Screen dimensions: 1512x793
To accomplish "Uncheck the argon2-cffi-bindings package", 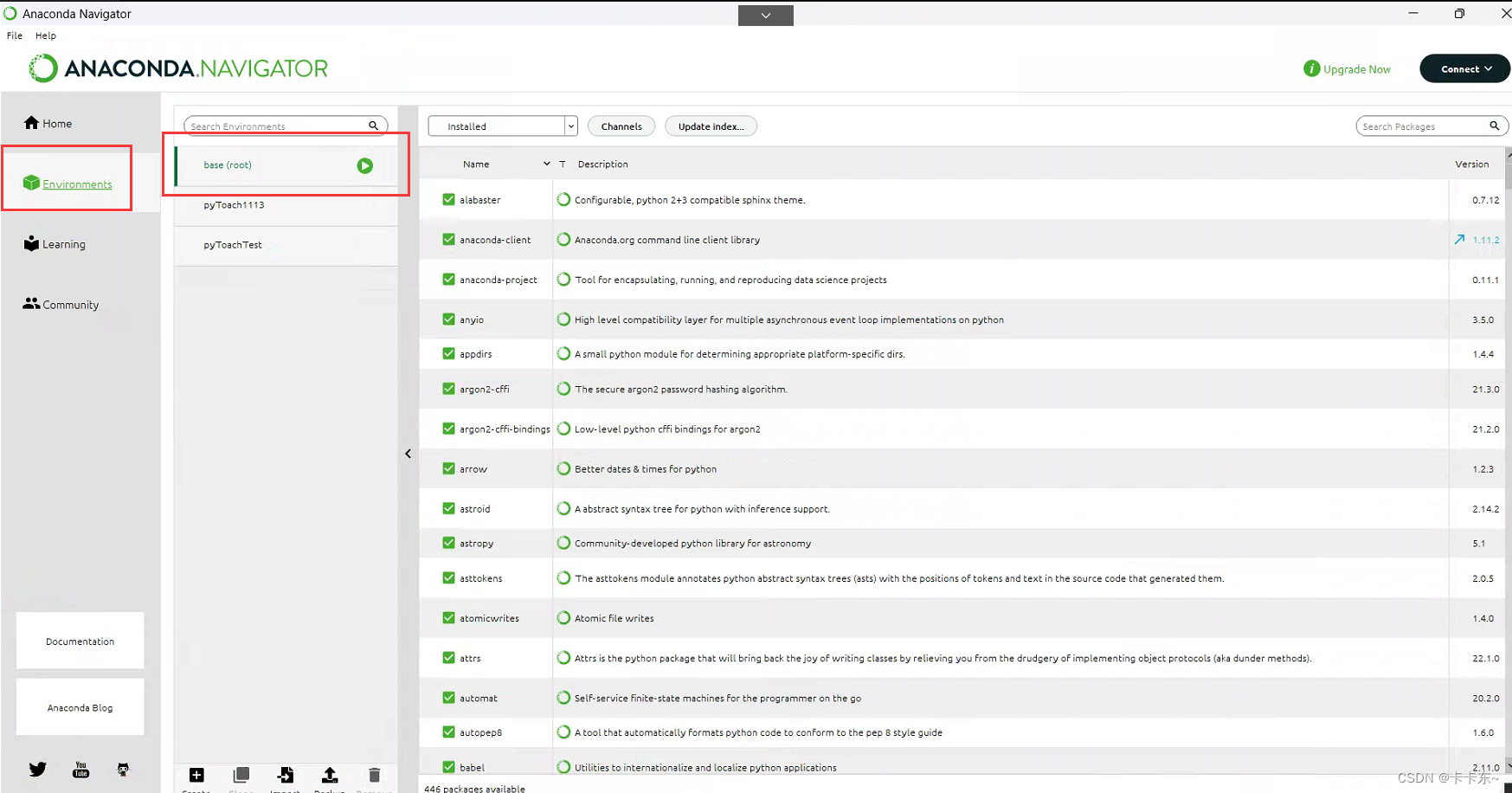I will (448, 429).
